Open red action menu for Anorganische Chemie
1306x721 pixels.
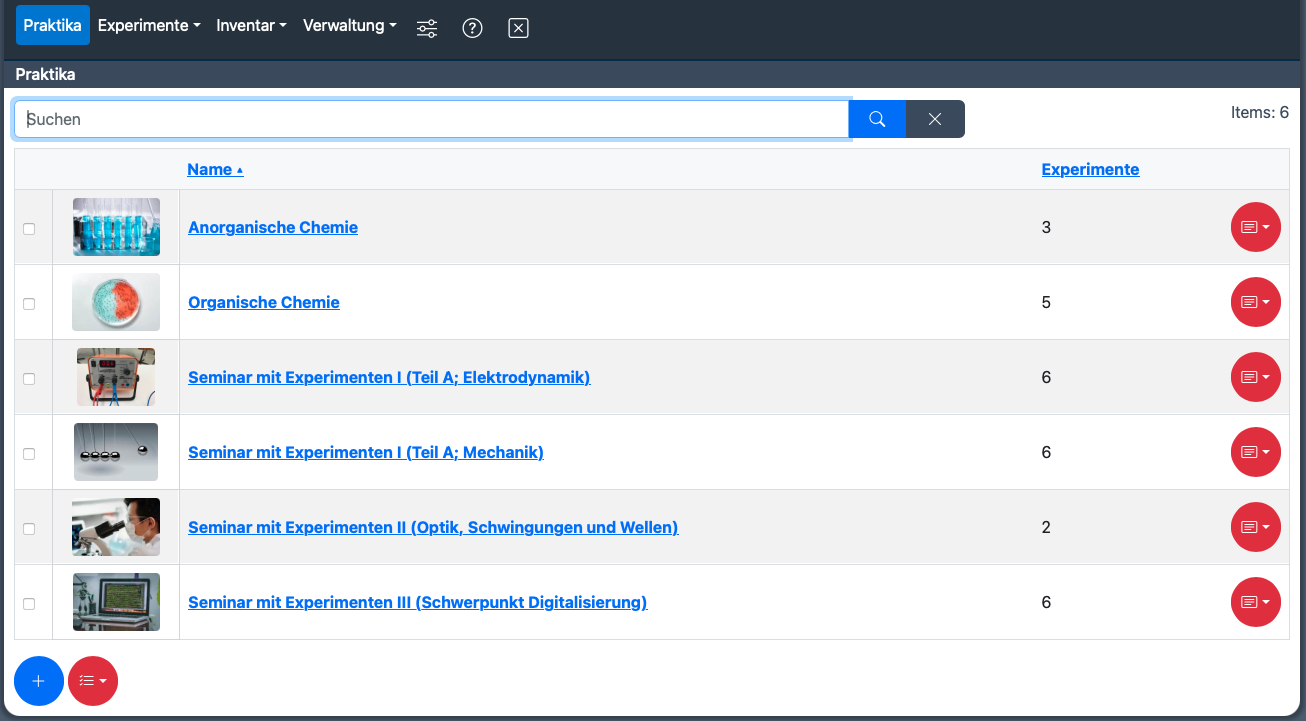(x=1255, y=227)
